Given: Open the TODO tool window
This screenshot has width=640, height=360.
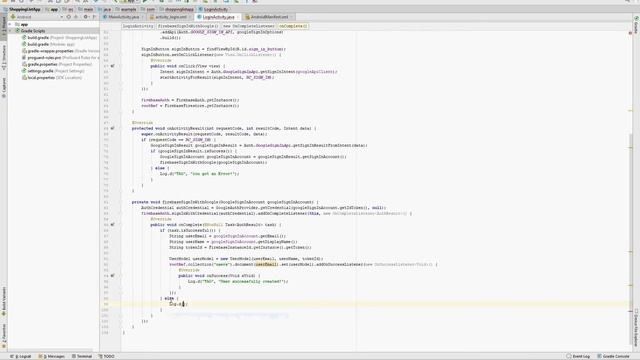Looking at the screenshot, I should (107, 356).
